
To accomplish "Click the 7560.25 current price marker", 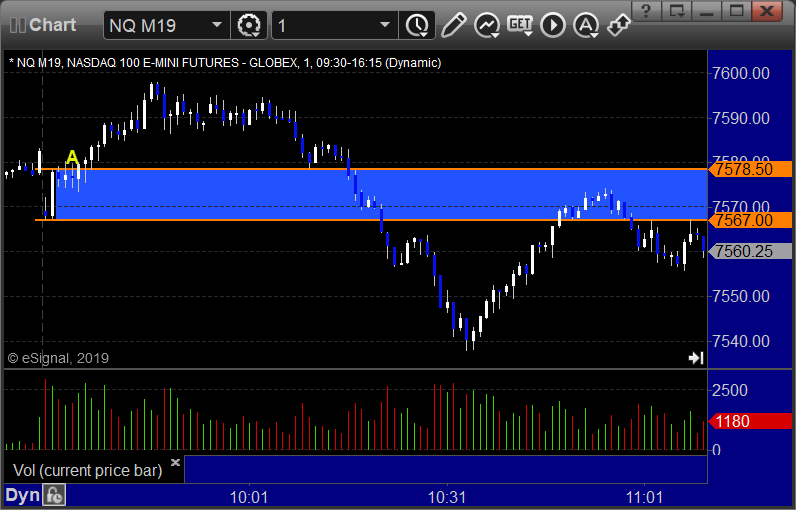I will [750, 251].
